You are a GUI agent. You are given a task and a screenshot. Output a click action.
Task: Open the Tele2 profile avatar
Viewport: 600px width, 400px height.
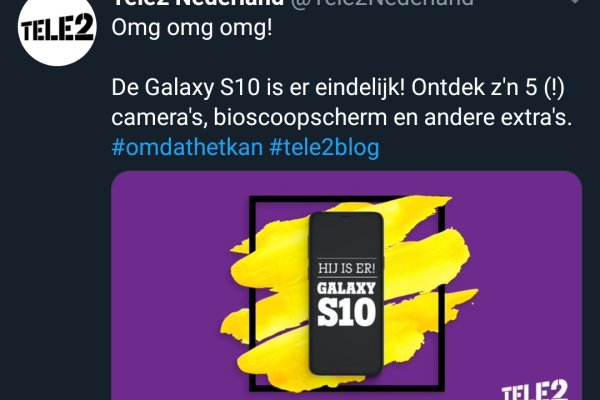click(x=57, y=29)
